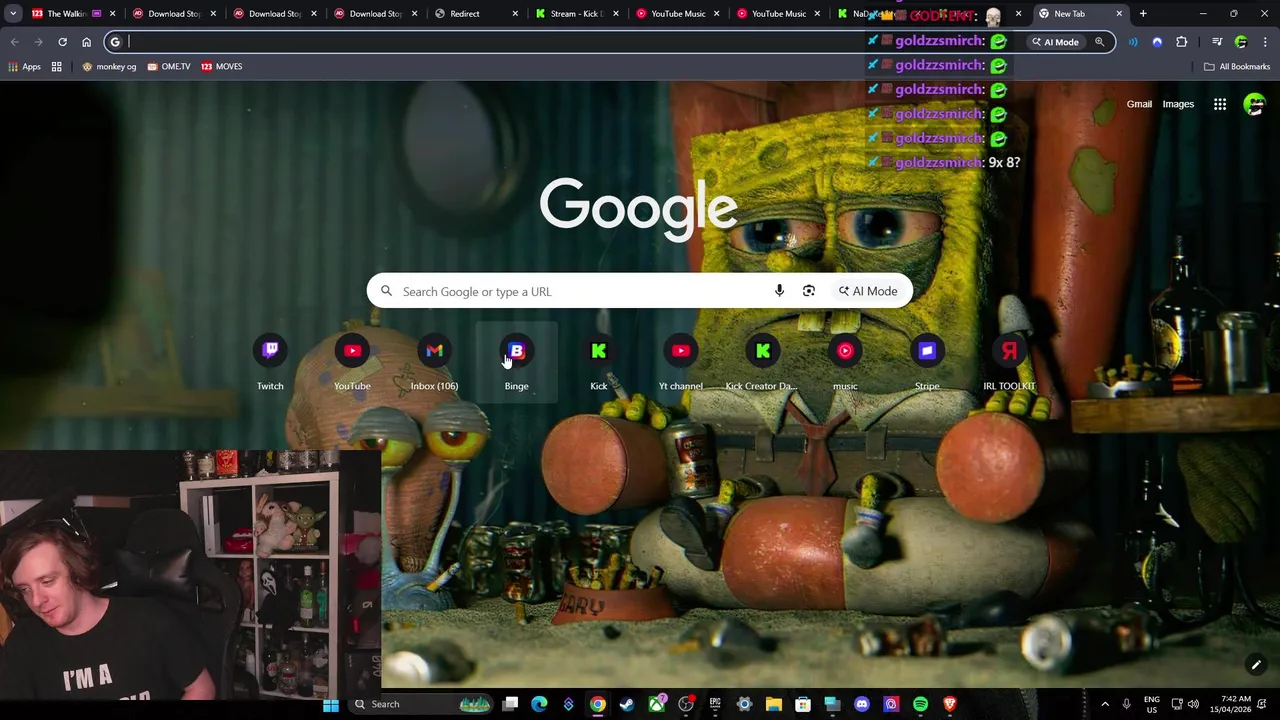Open the Windows Start menu
Viewport: 1280px width, 720px height.
click(331, 704)
